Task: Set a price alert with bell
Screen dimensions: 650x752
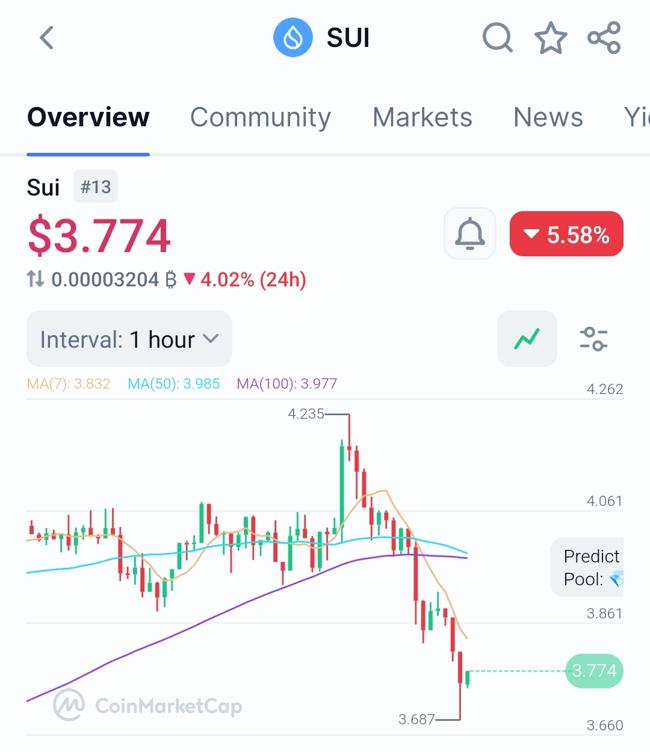Action: pos(469,234)
